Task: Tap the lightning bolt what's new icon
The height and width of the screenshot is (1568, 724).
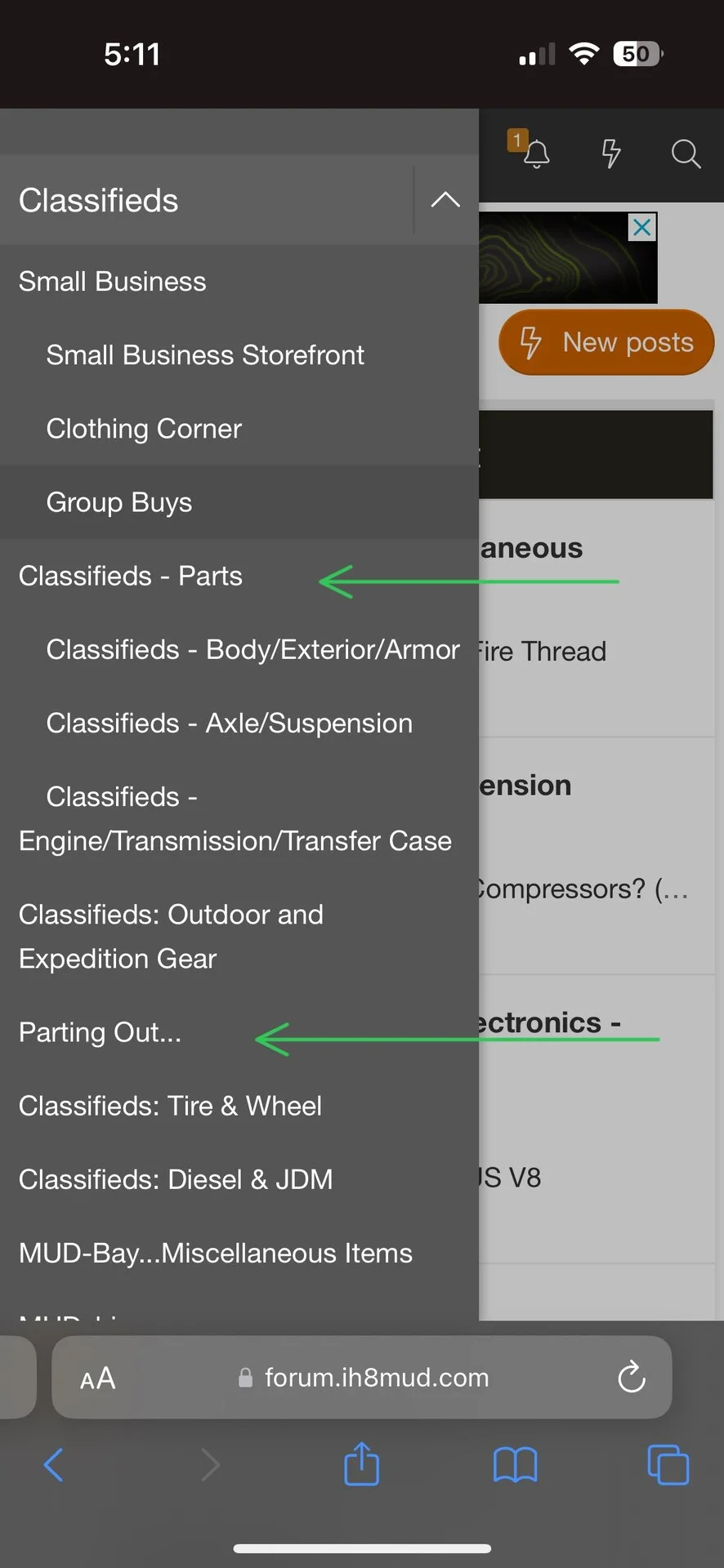Action: click(610, 153)
